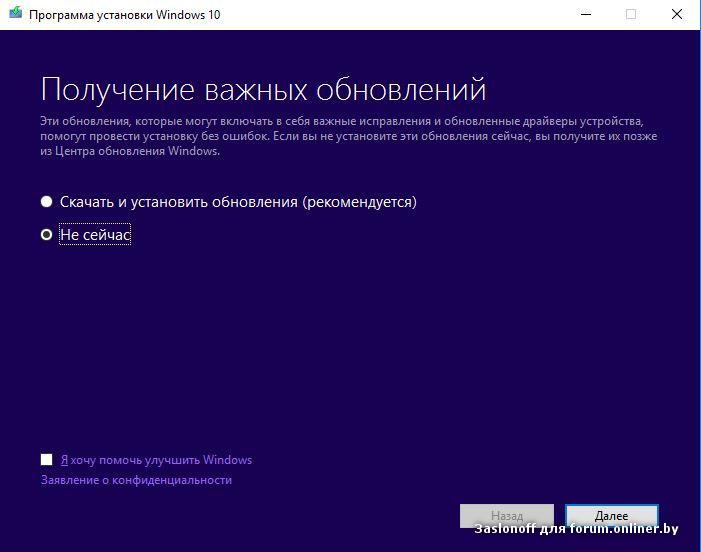Click the 'Далее' button
Viewport: 701px width, 552px height.
tap(612, 516)
